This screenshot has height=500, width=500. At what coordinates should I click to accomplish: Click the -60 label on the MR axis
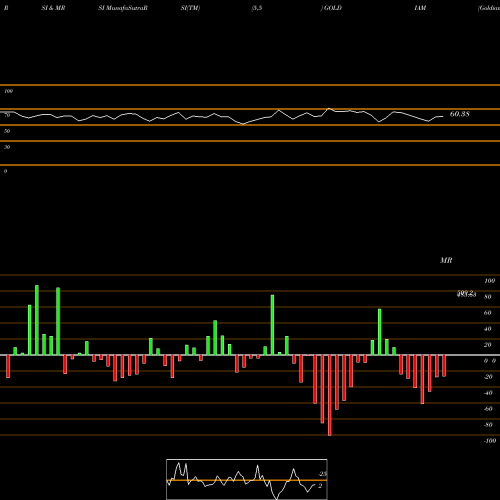tap(488, 409)
